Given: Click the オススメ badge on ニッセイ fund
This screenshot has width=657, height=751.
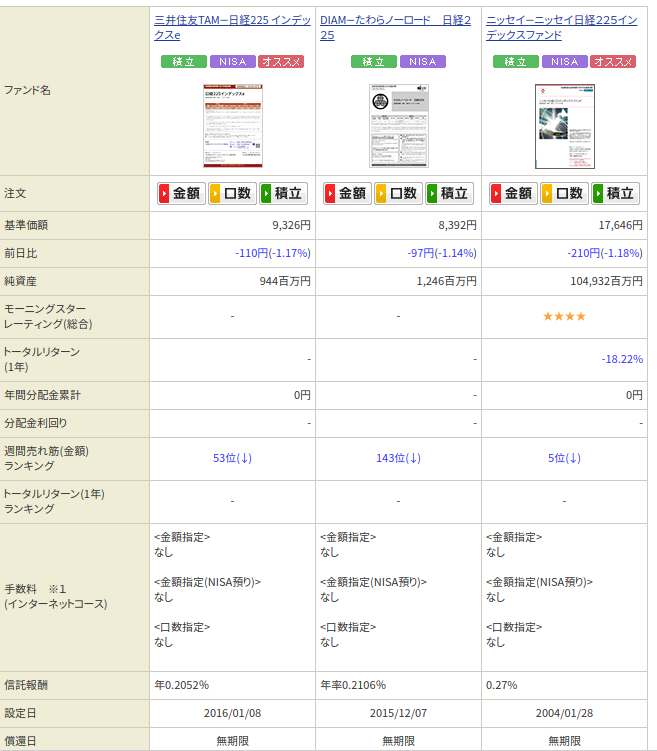Looking at the screenshot, I should (x=613, y=62).
